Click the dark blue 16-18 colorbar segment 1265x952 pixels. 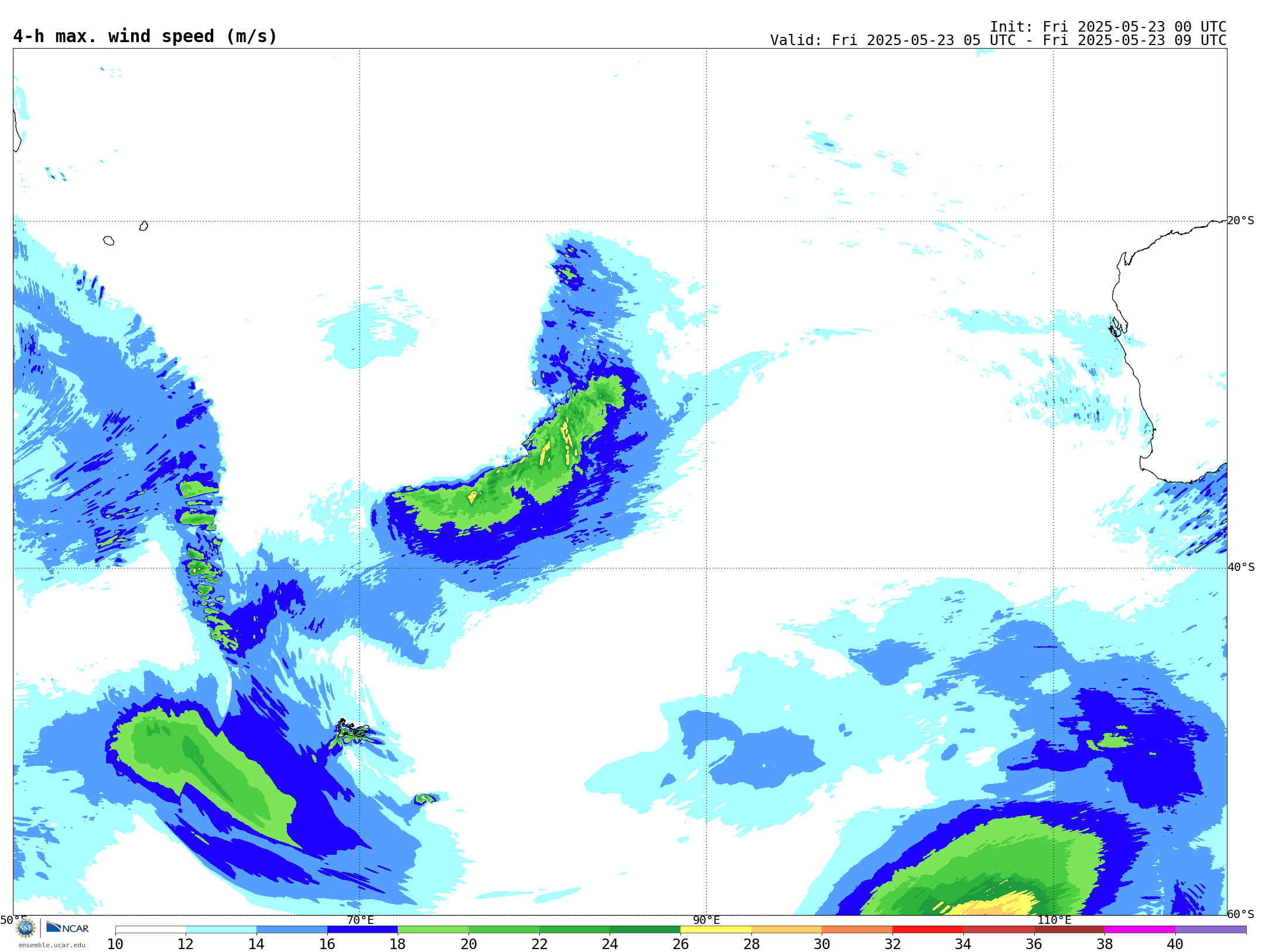(x=363, y=930)
